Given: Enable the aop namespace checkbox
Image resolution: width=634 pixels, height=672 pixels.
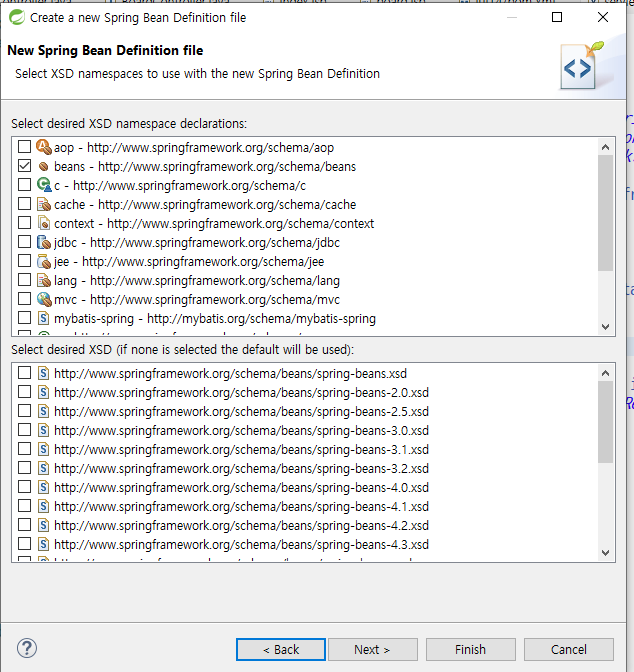Looking at the screenshot, I should (24, 147).
